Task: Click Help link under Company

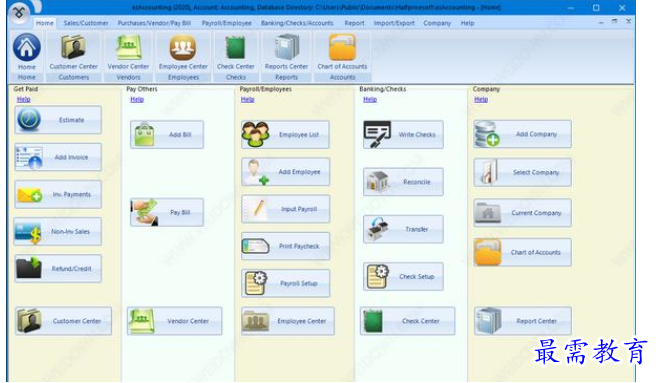Action: 481,99
